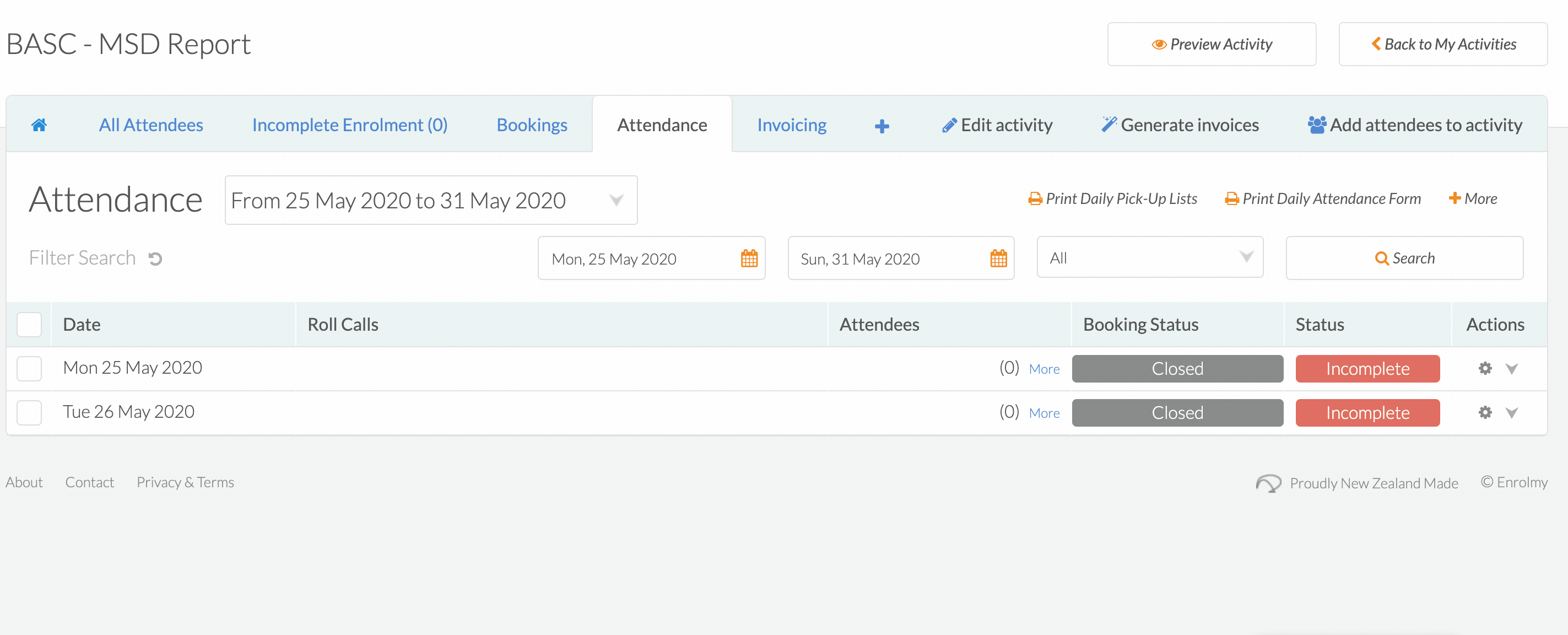The image size is (1568, 635).
Task: Open the About footer link
Action: 24,482
